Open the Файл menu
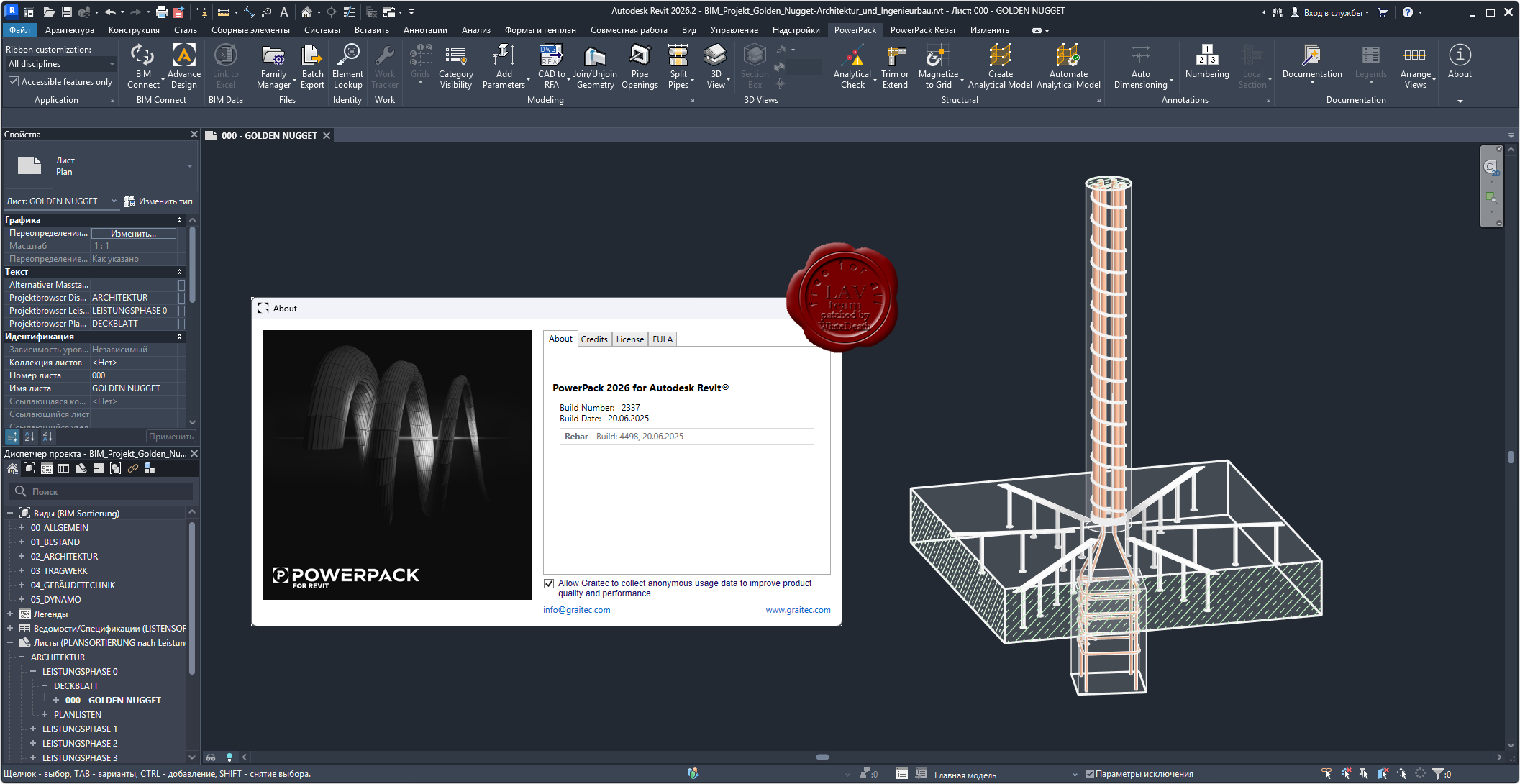Screen dimensions: 1520x784 pyautogui.click(x=20, y=30)
